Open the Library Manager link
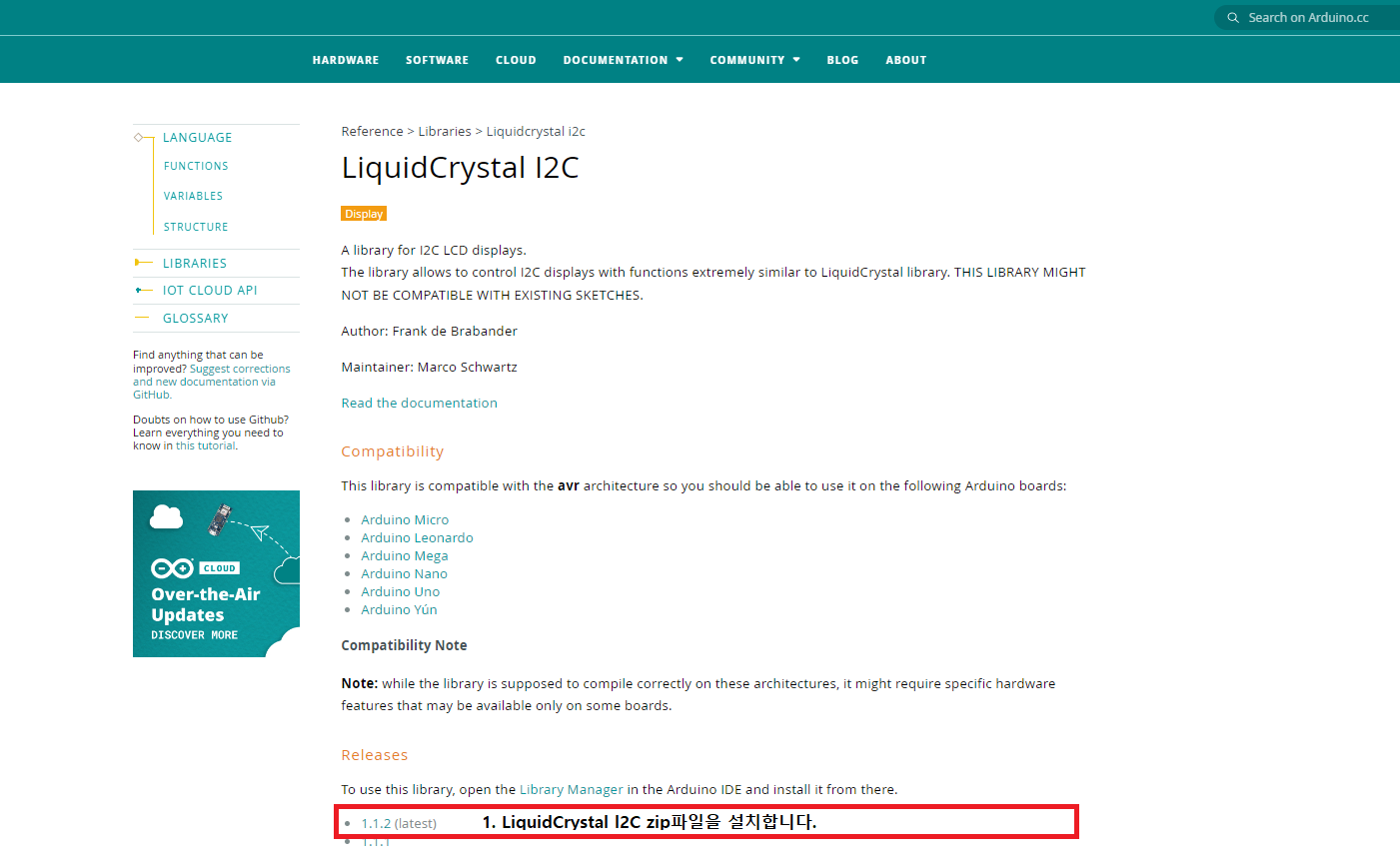This screenshot has width=1400, height=866. pyautogui.click(x=572, y=789)
